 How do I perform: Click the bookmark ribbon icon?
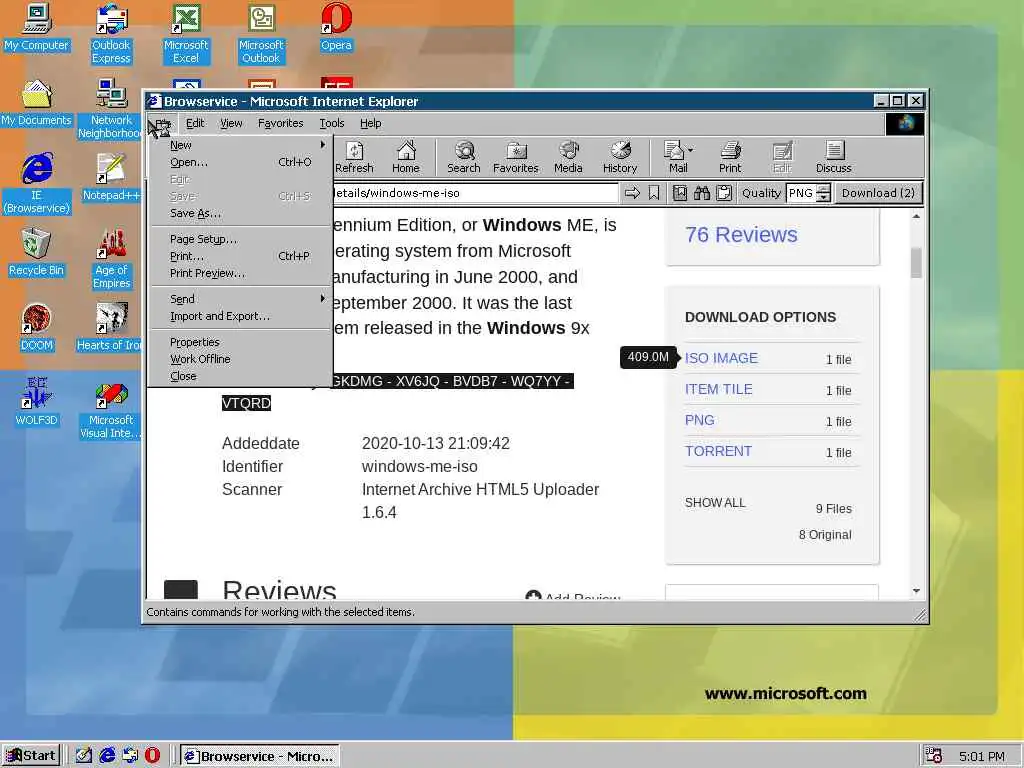pyautogui.click(x=654, y=193)
